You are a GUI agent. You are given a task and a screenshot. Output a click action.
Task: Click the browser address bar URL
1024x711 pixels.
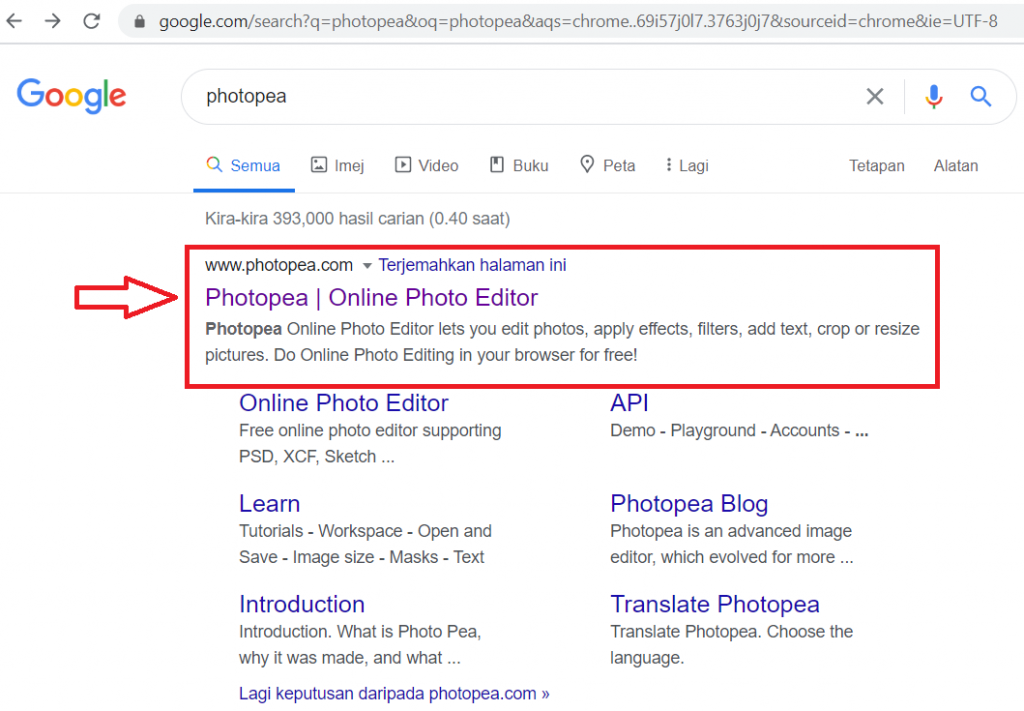click(578, 22)
